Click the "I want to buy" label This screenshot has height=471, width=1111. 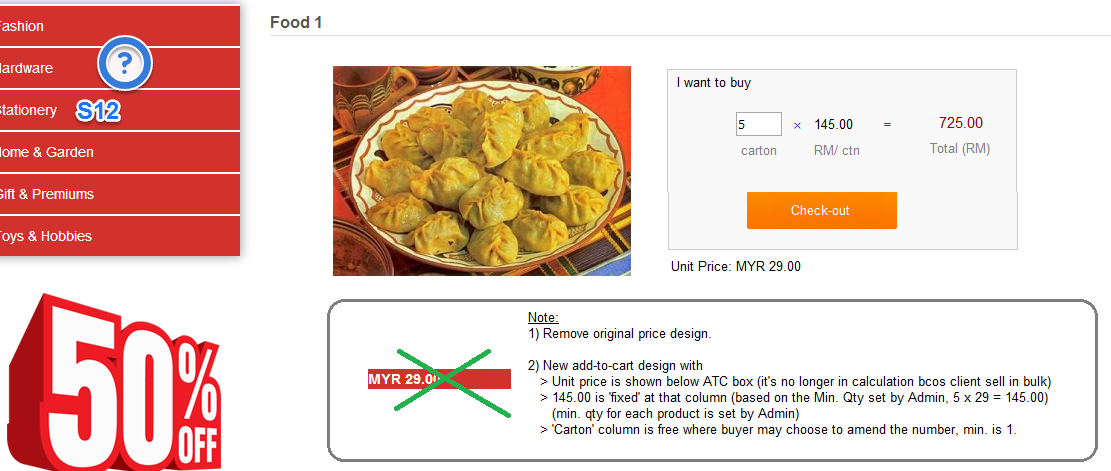click(x=713, y=83)
